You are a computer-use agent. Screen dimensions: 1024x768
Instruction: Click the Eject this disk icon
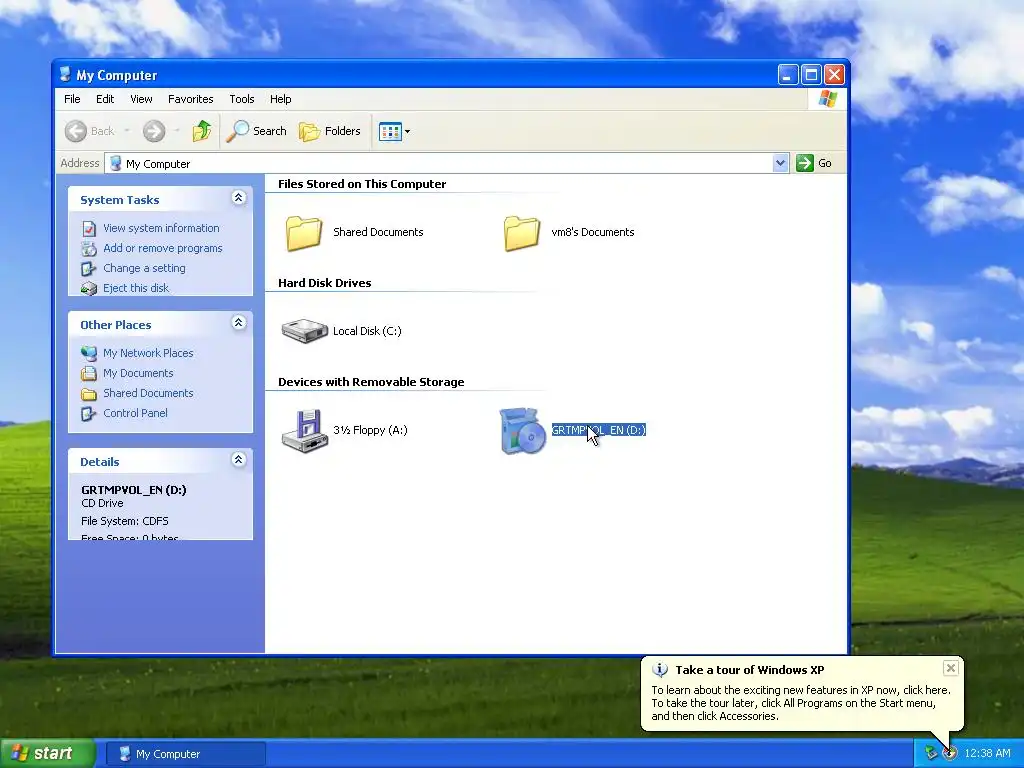[x=89, y=289]
